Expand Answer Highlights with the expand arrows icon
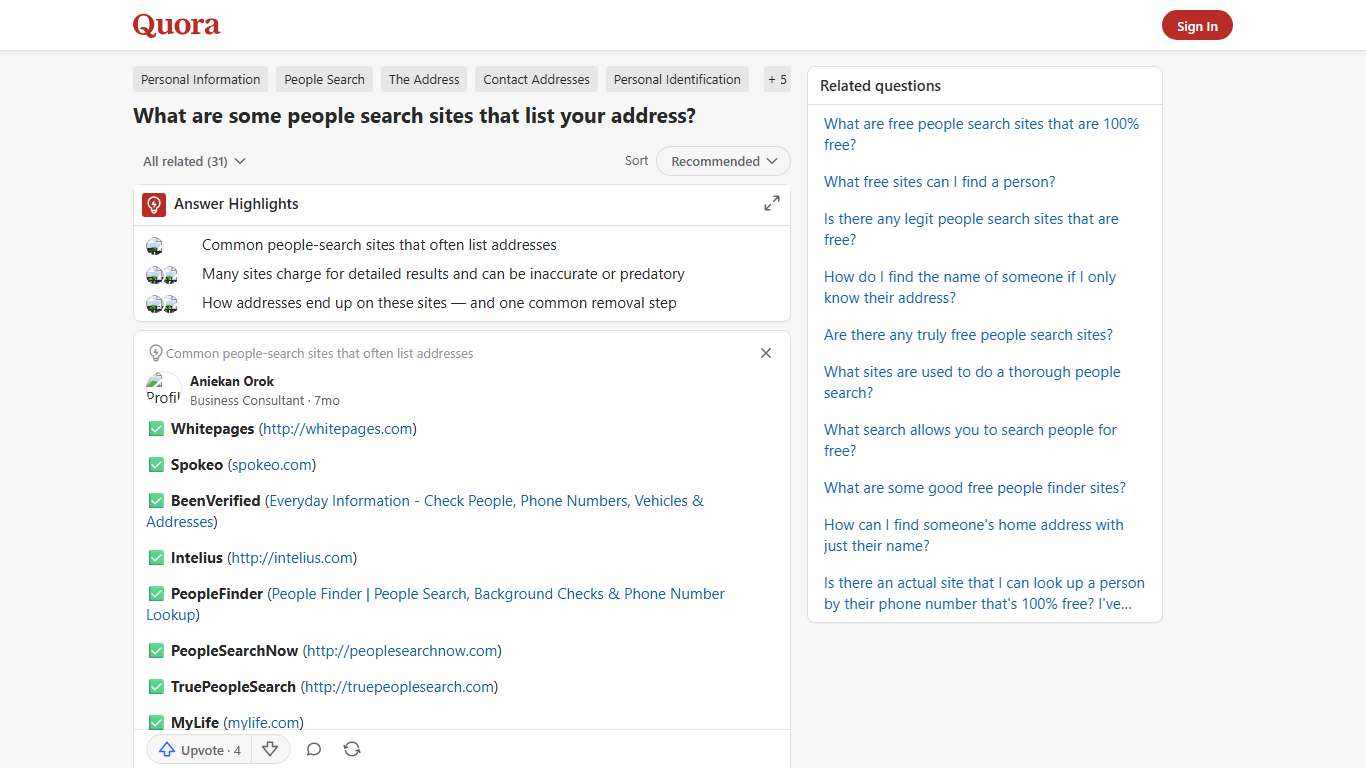The image size is (1366, 768). click(771, 202)
